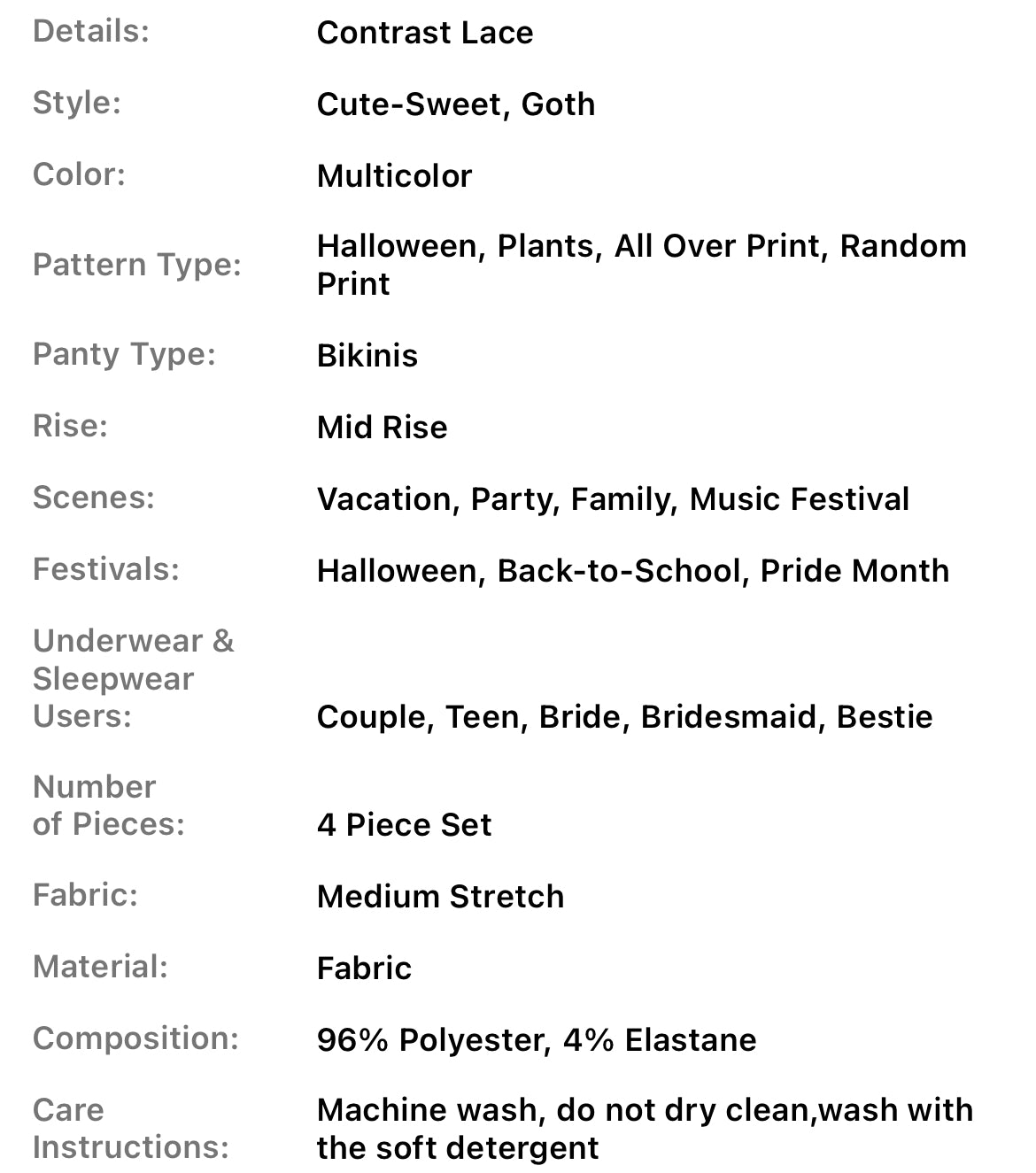Click the 'Material:' label
This screenshot has height=1173, width=1036.
100,967
